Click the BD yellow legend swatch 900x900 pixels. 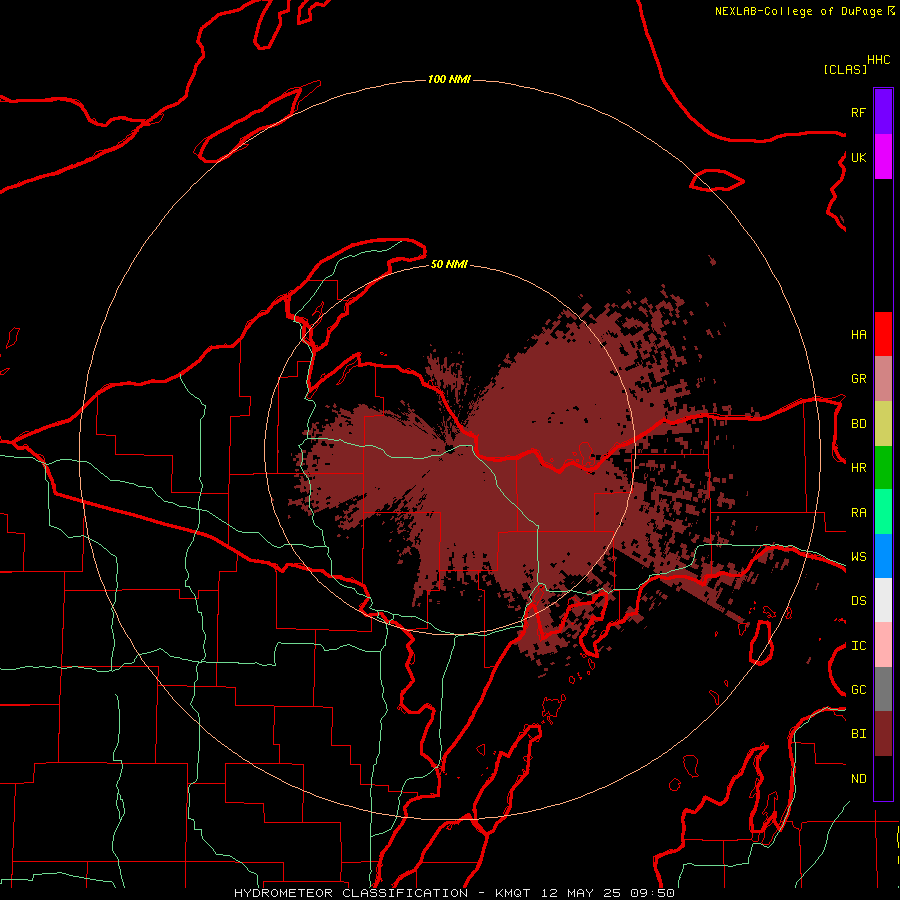883,424
